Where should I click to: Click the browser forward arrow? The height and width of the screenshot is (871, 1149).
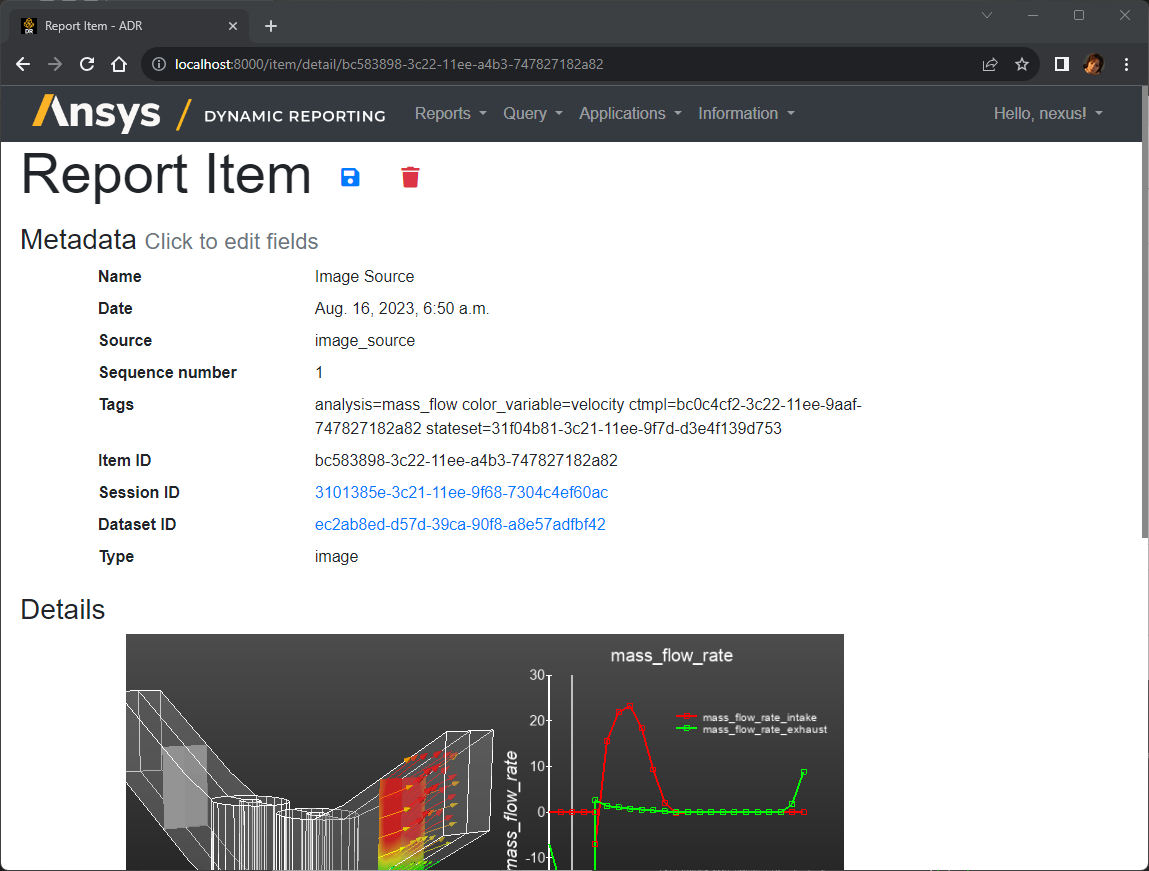tap(55, 64)
